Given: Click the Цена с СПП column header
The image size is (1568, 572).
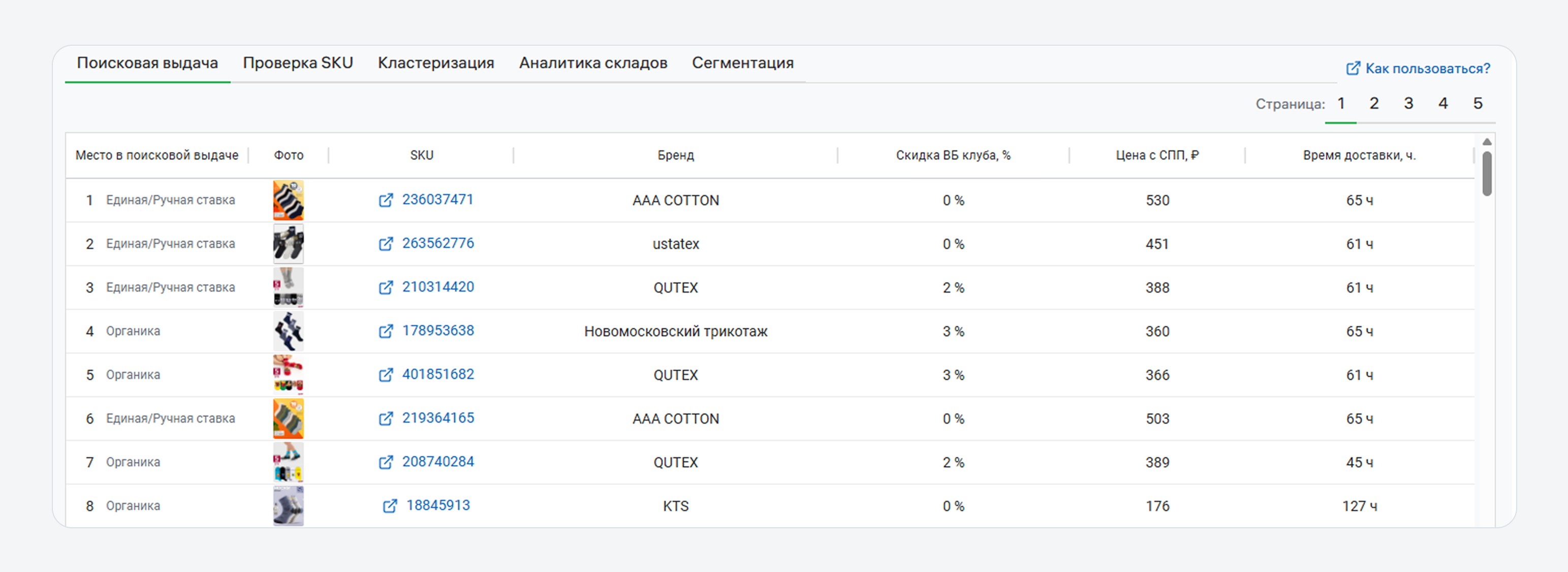Looking at the screenshot, I should point(1156,155).
